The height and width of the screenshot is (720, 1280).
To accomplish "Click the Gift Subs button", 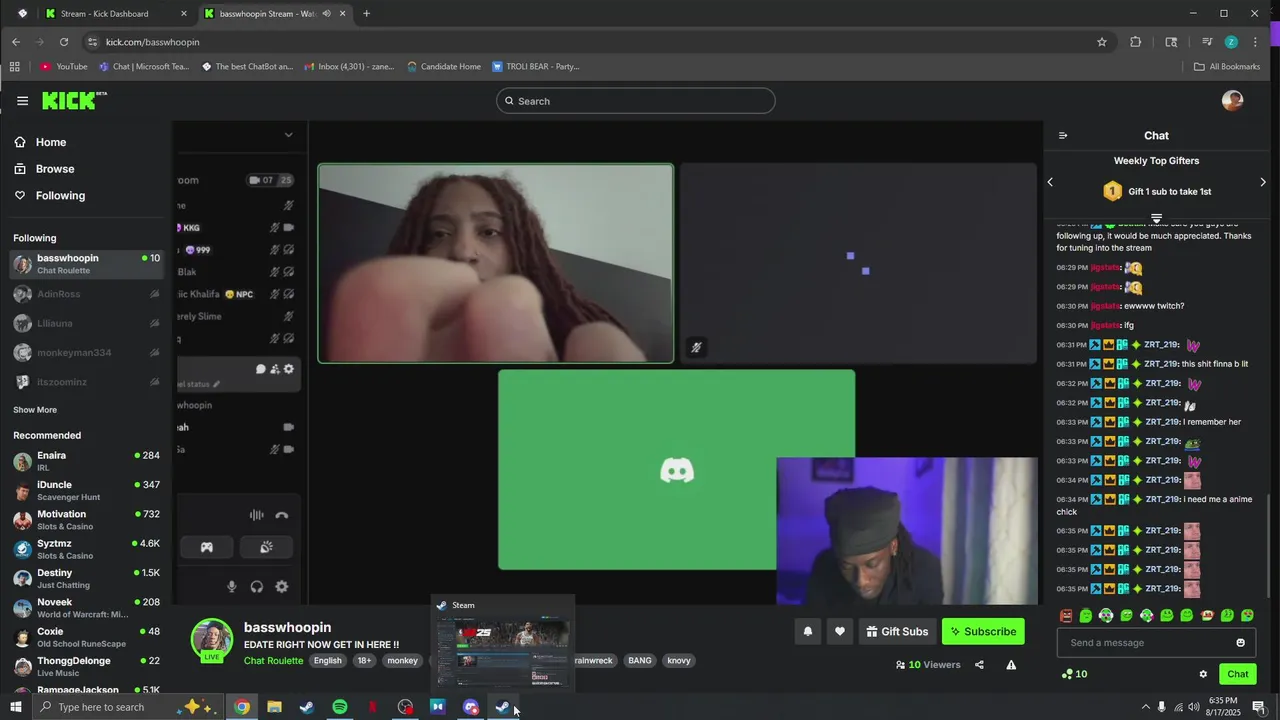I will [x=897, y=631].
